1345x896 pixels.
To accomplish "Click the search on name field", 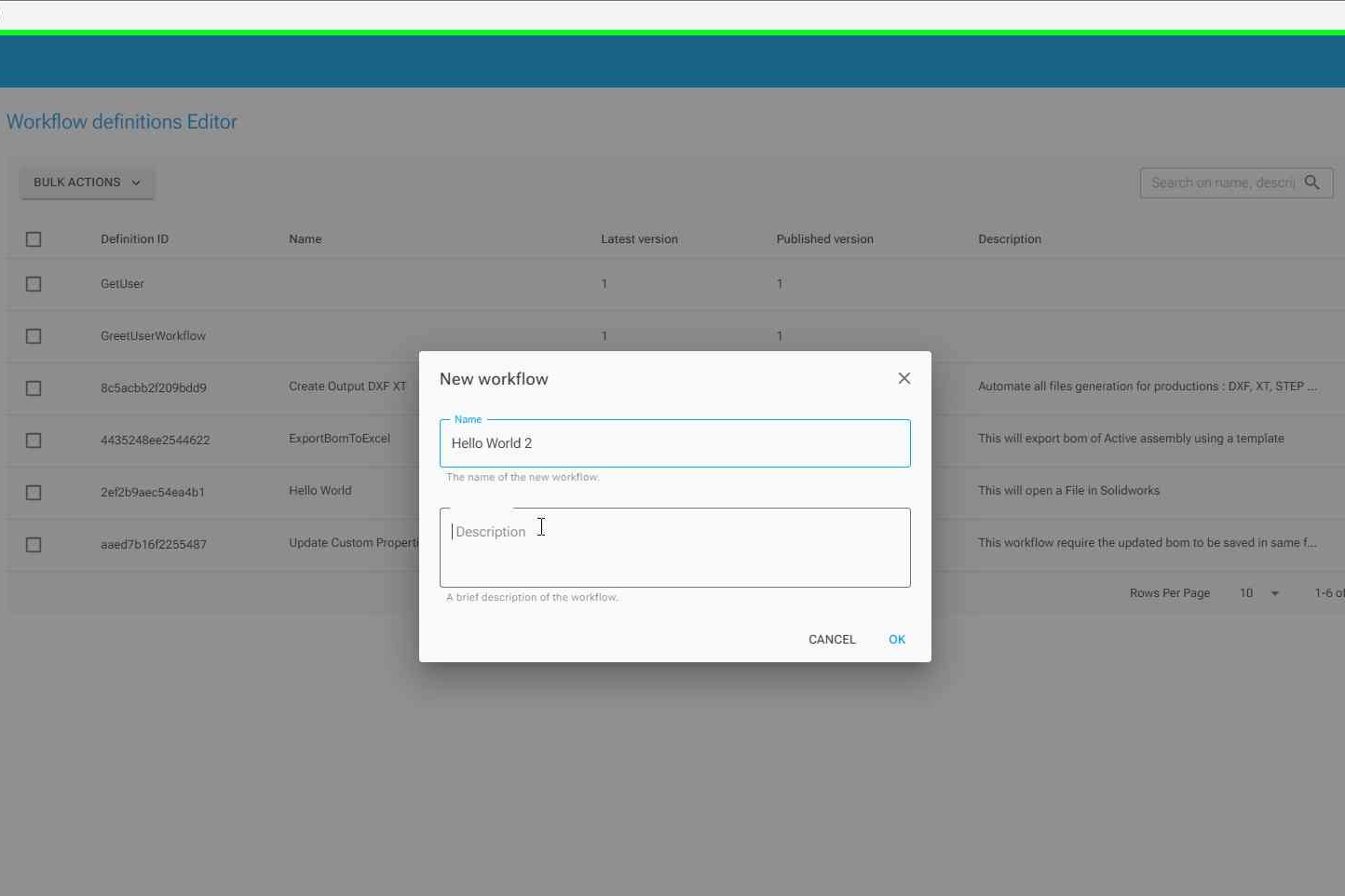I will (1220, 183).
